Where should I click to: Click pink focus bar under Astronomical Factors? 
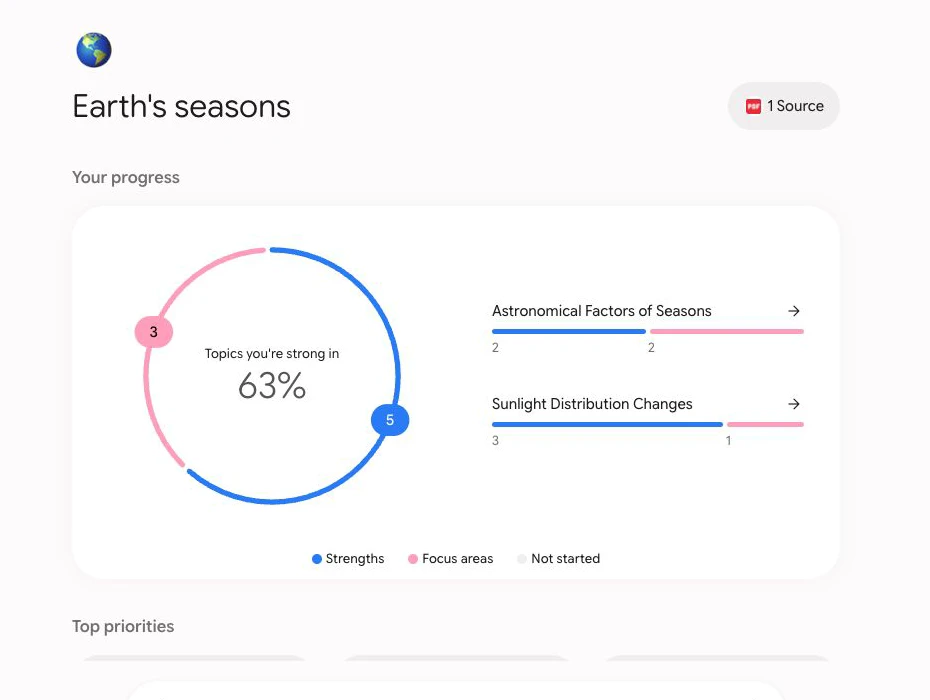pyautogui.click(x=727, y=332)
